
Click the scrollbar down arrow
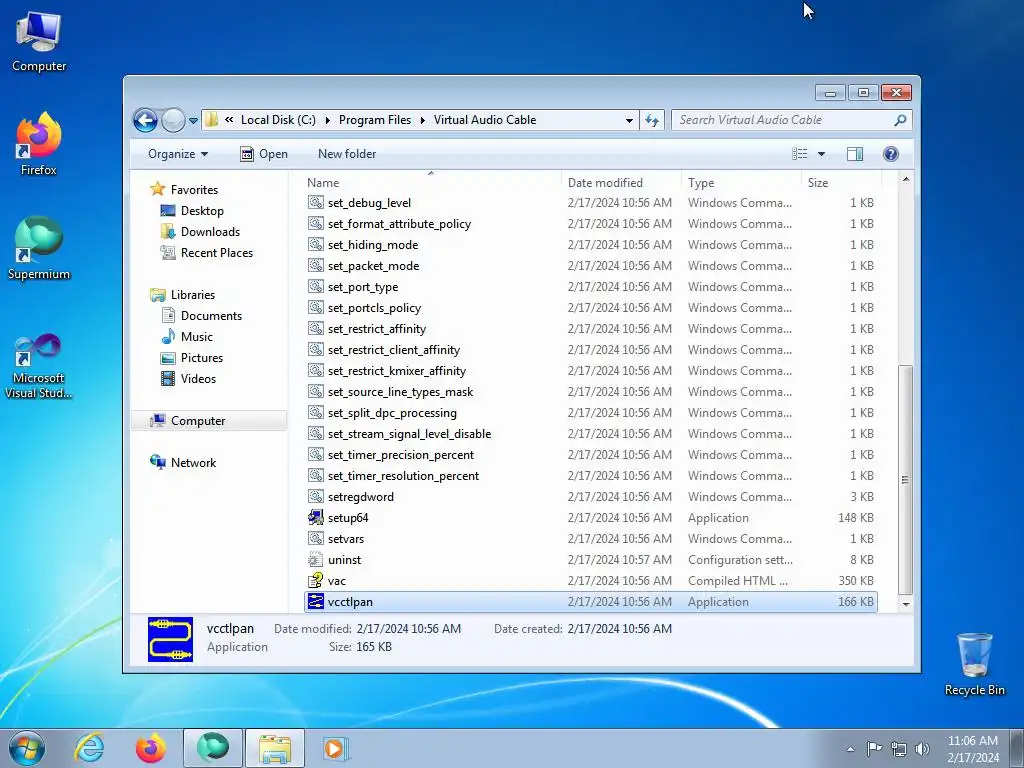pos(905,605)
